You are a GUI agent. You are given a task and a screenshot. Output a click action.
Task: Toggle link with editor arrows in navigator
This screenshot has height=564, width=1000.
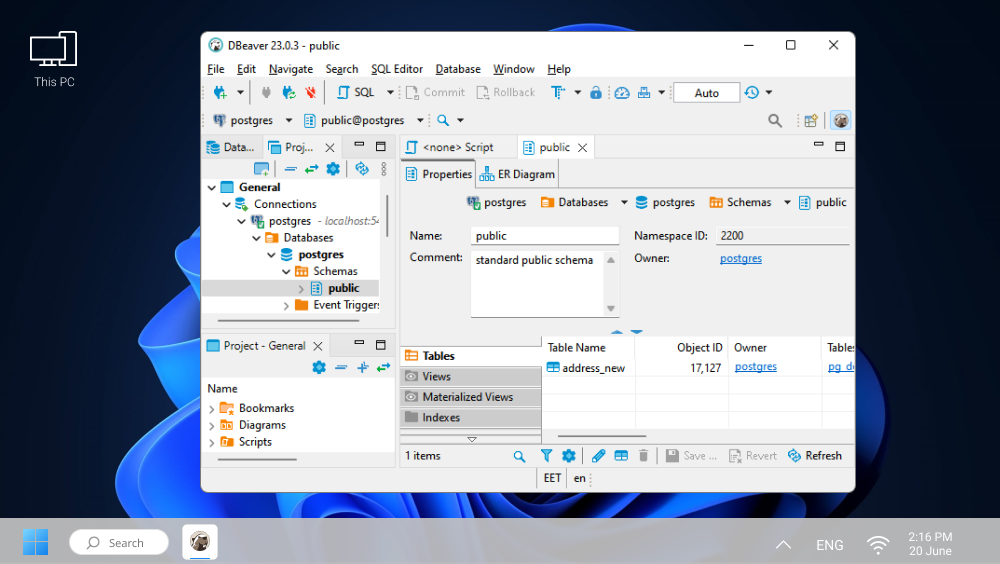[x=311, y=169]
